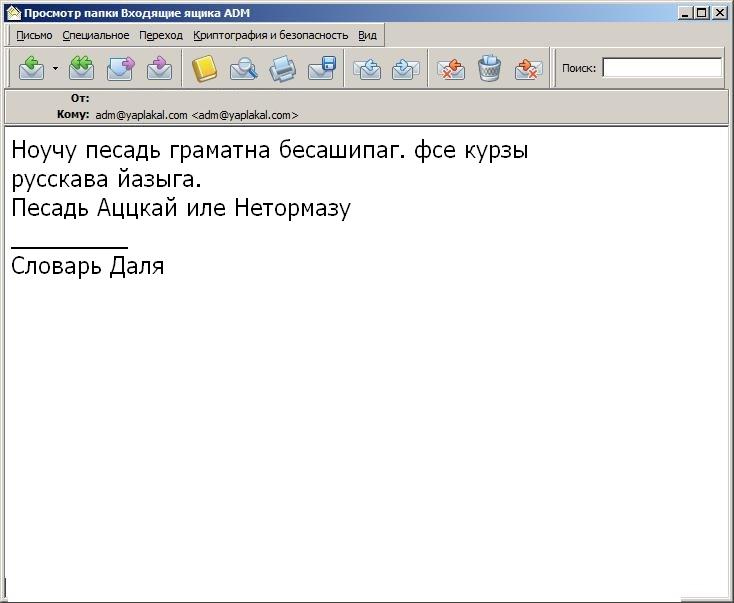Click the text line русскава йазыга.
This screenshot has height=603, width=734.
tap(106, 179)
